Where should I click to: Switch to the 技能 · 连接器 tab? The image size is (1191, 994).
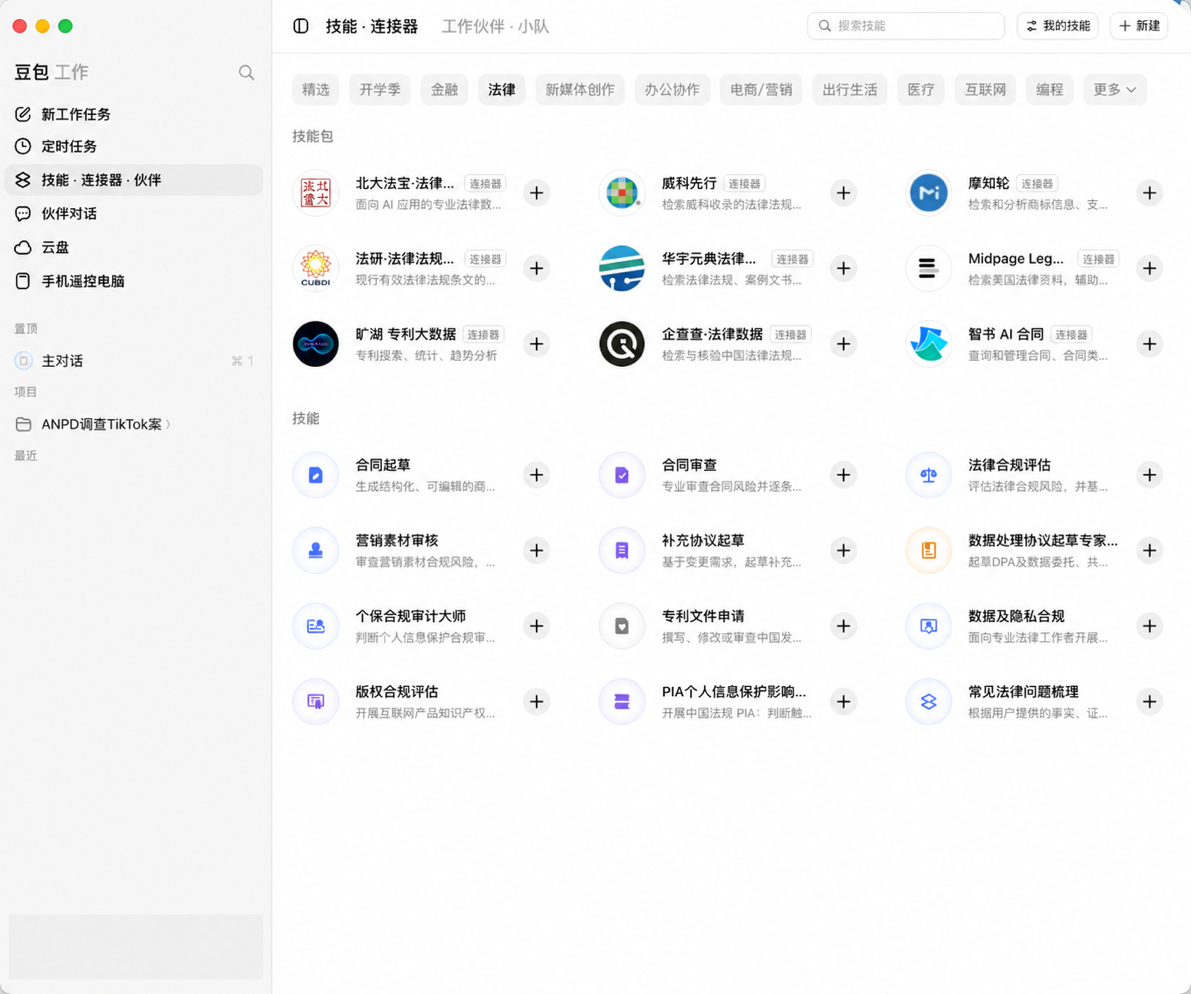click(x=371, y=27)
